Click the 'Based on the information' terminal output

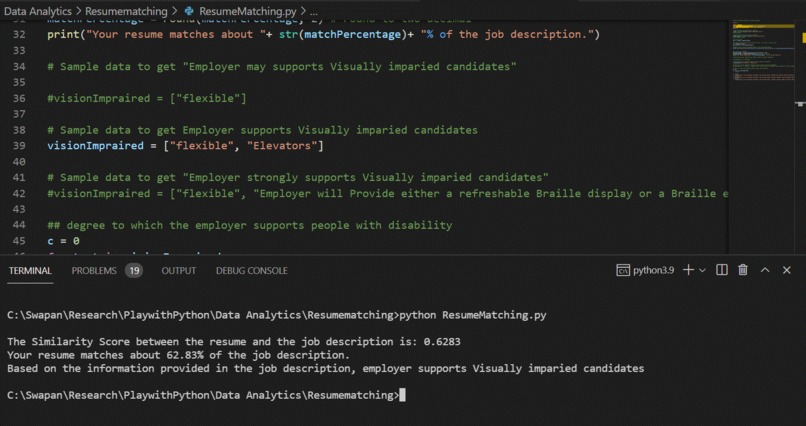[325, 368]
